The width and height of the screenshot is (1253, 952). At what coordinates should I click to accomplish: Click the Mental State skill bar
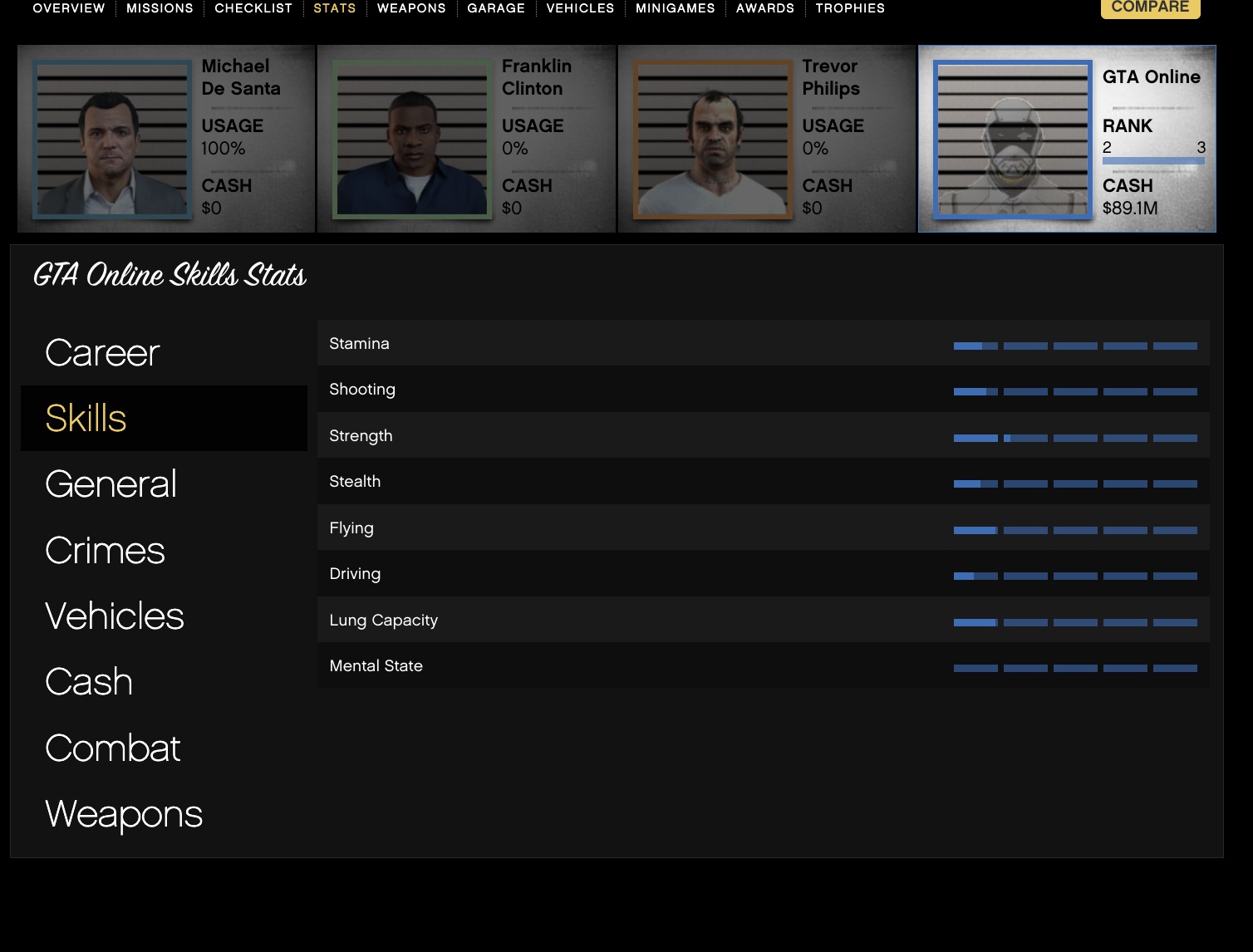coord(1075,668)
